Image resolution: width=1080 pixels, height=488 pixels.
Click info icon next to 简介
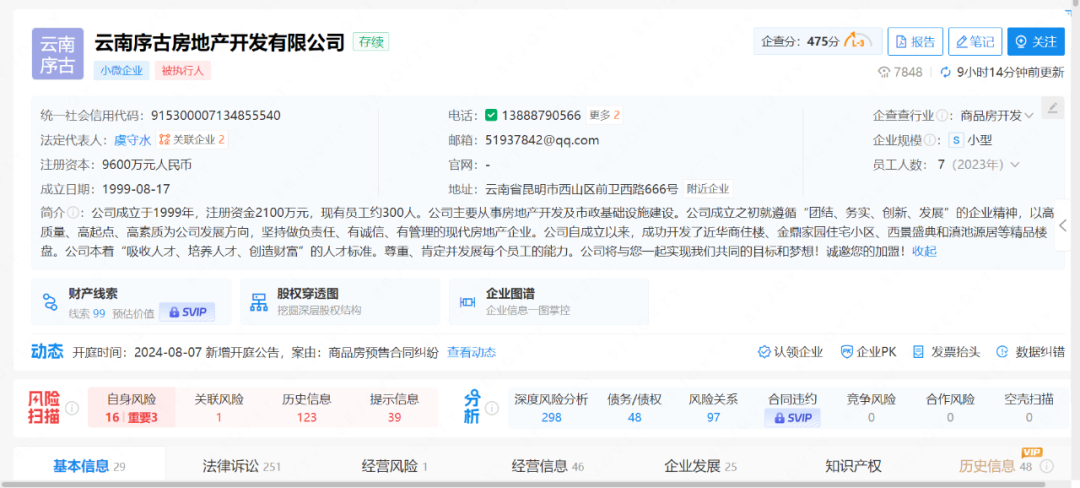point(72,211)
